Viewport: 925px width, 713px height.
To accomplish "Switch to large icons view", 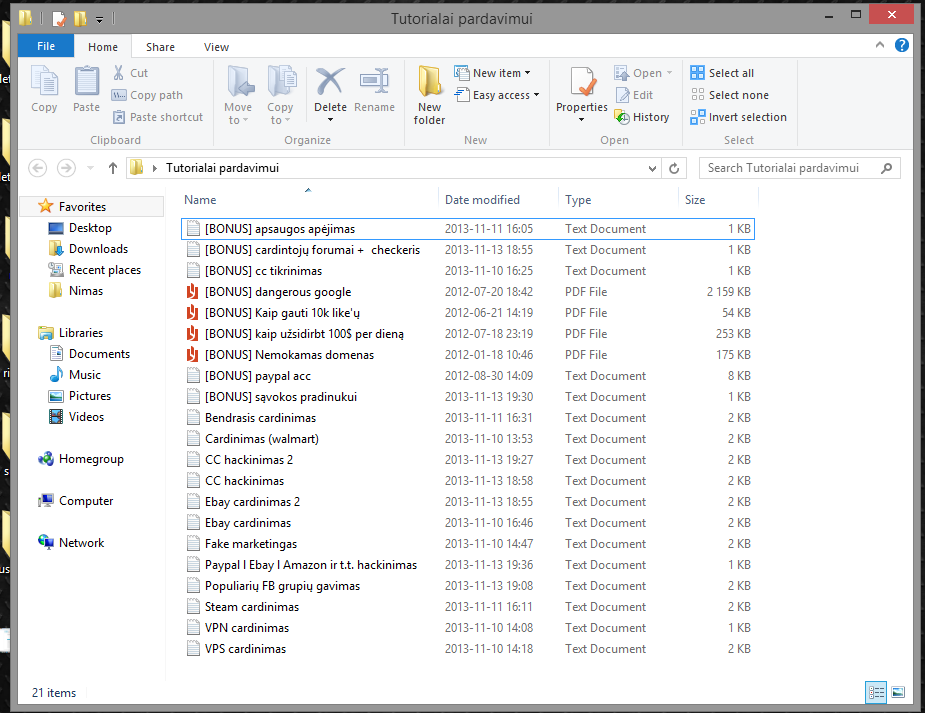I will (x=898, y=692).
